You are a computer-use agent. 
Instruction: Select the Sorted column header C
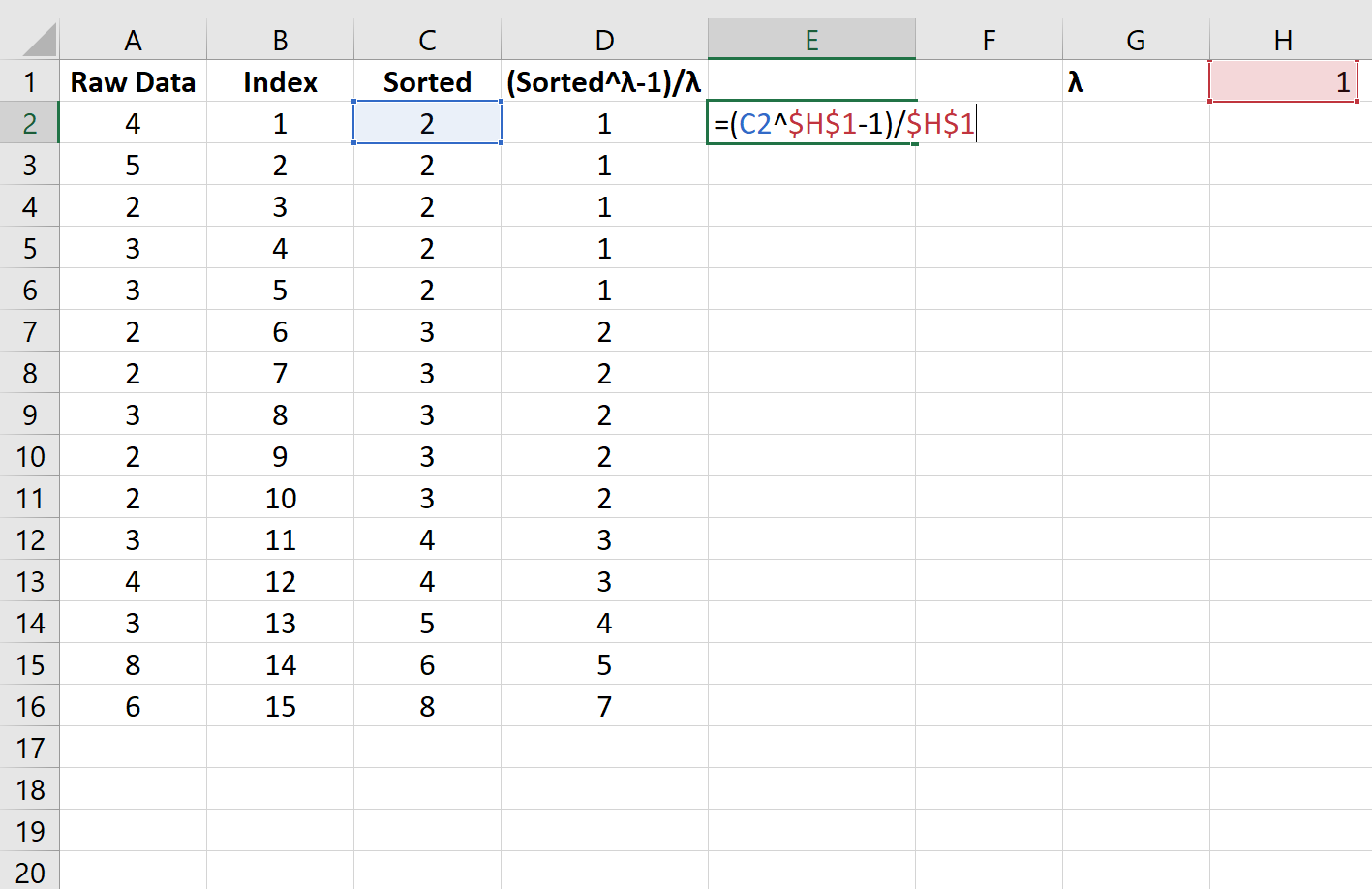coord(426,40)
